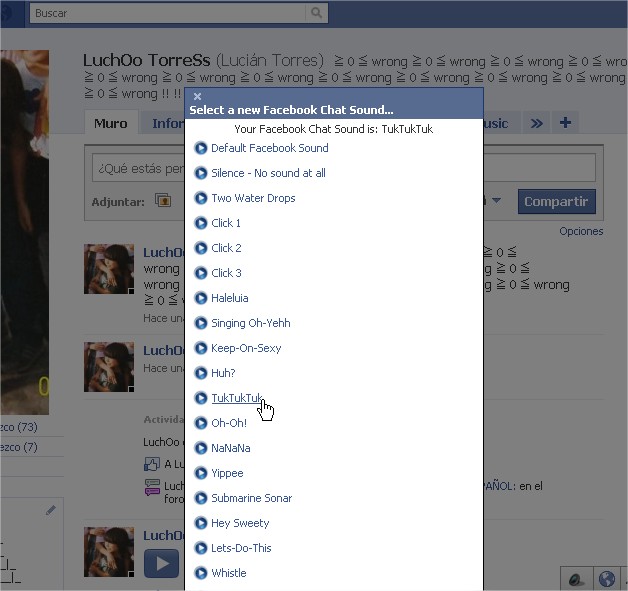Screen dimensions: 628x591
Task: Choose the NaNaNa sound
Action: [231, 448]
